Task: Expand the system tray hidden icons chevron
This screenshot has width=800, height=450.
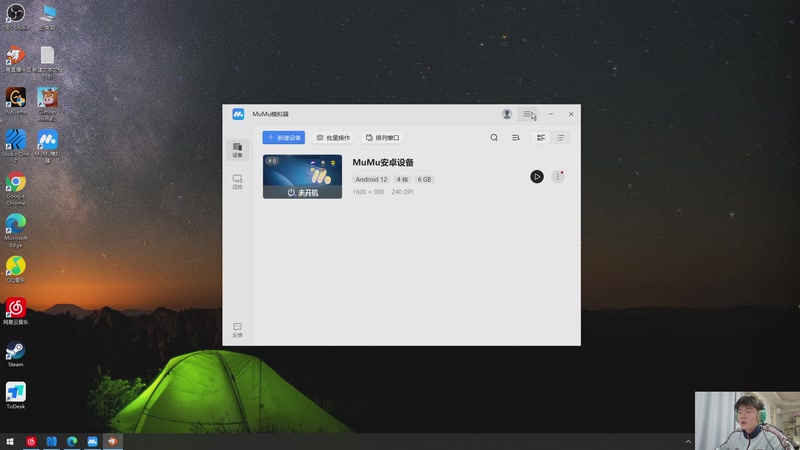Action: (x=688, y=442)
